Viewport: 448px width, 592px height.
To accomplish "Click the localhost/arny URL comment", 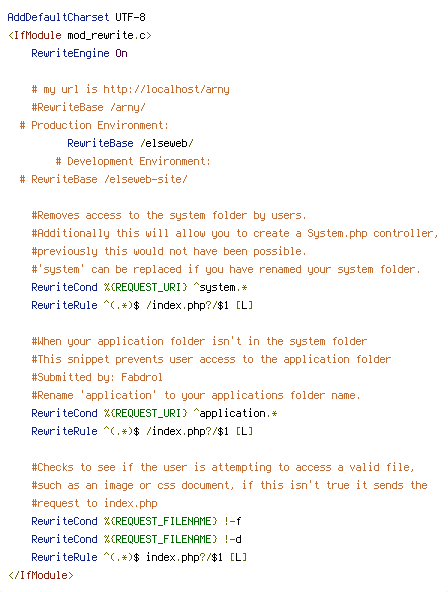I will coord(131,89).
